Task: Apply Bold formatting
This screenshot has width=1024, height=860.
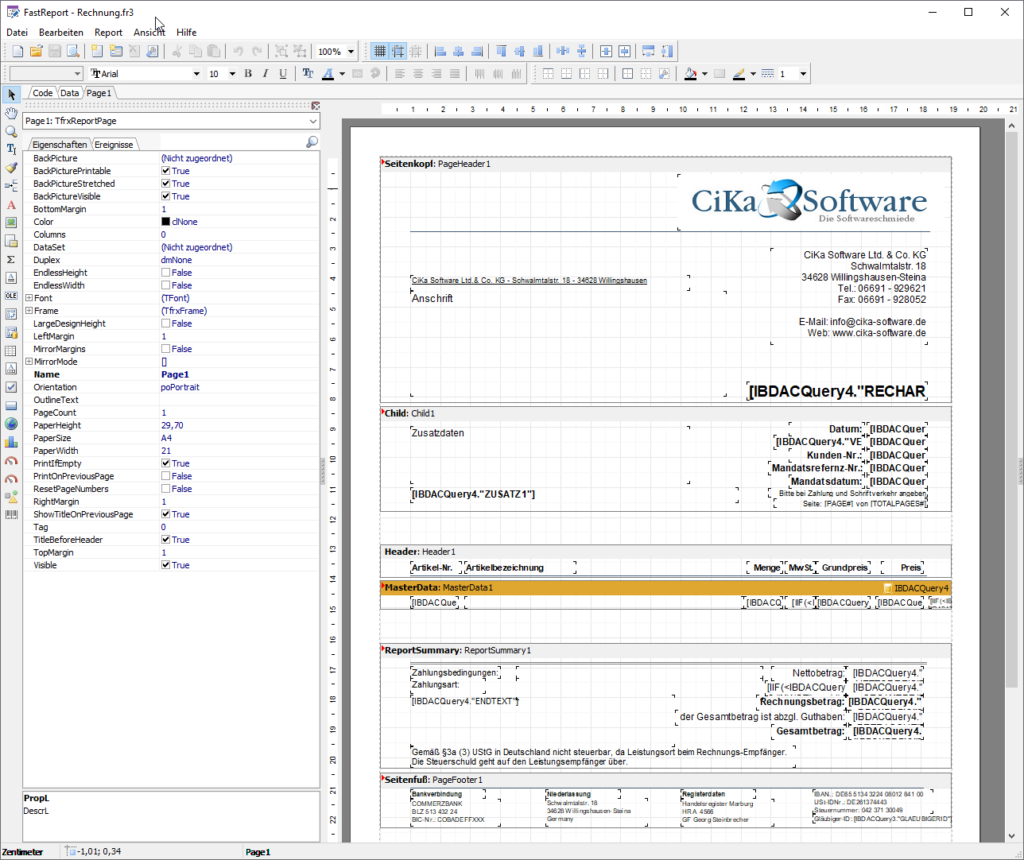Action: (248, 74)
